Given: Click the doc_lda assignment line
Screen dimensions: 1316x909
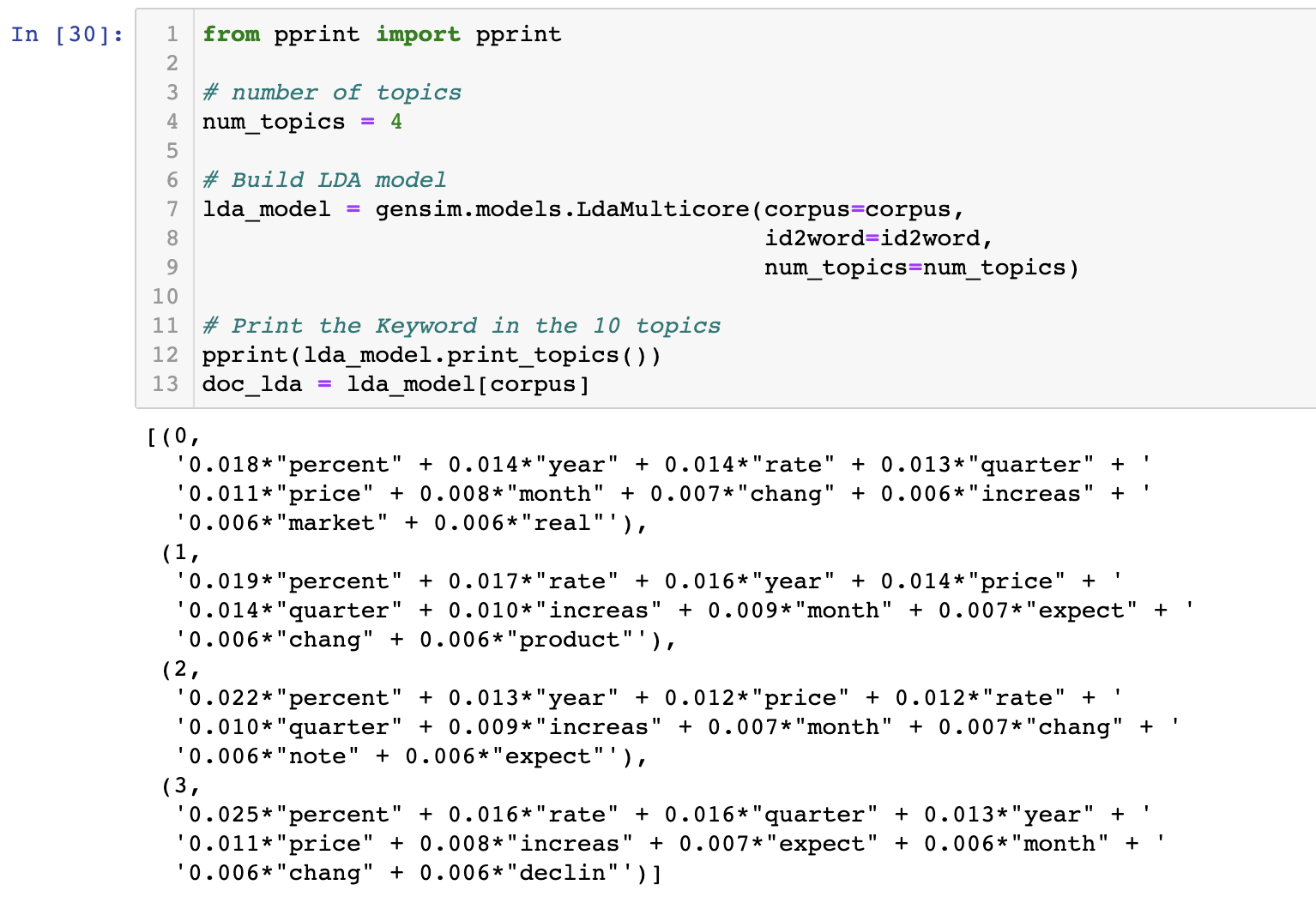Looking at the screenshot, I should [395, 384].
